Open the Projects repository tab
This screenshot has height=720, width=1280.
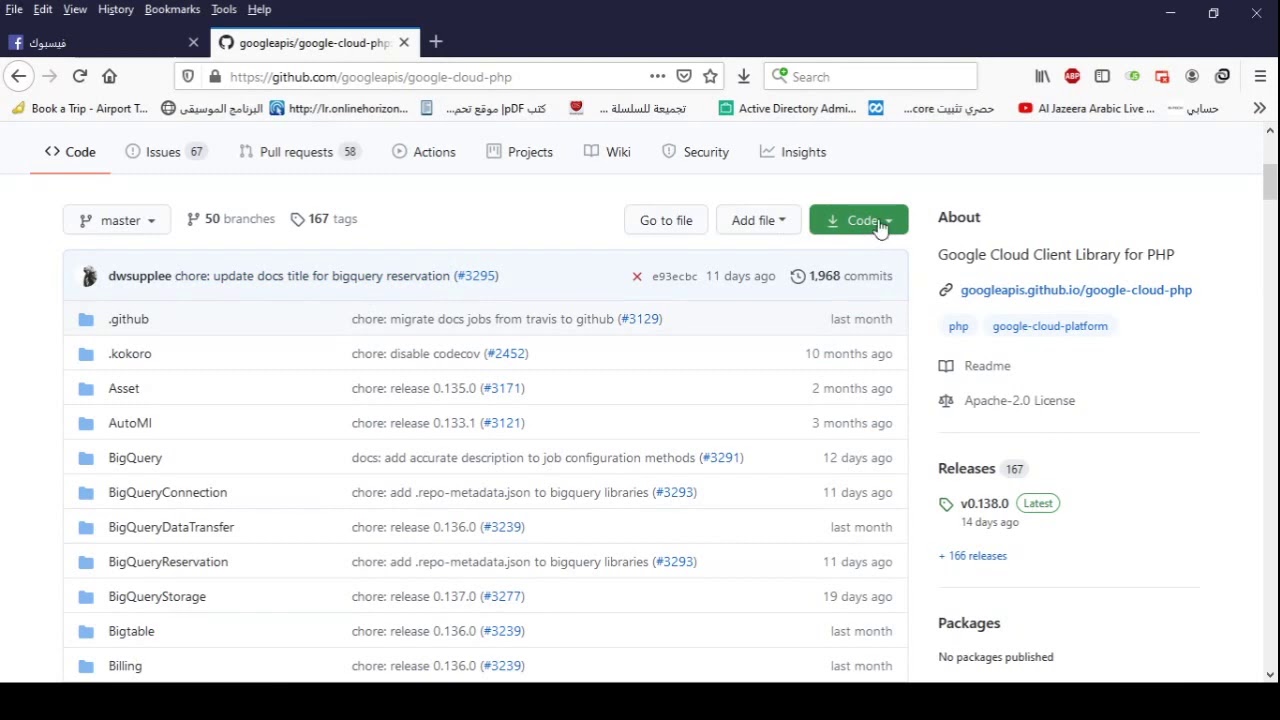click(x=520, y=152)
